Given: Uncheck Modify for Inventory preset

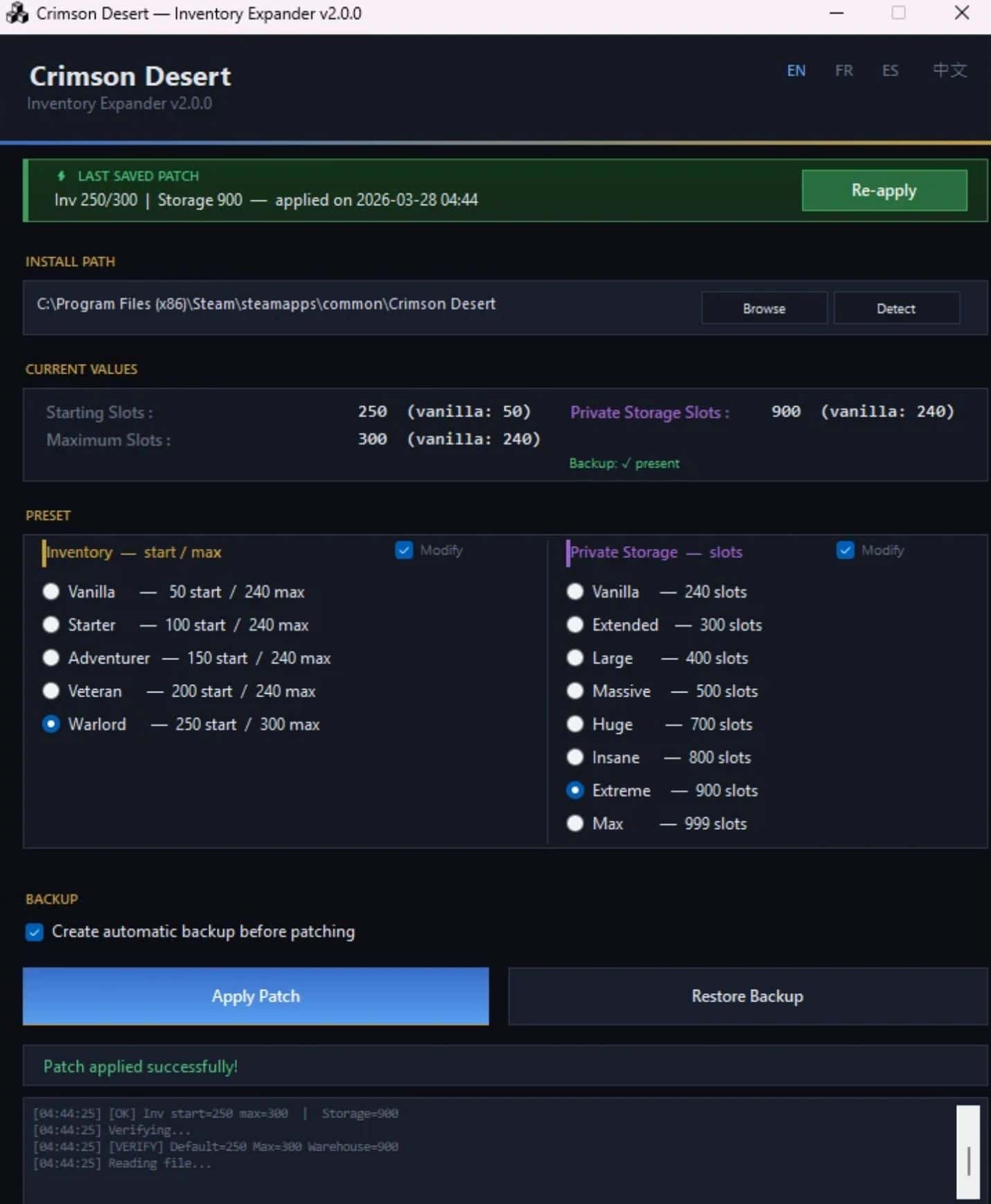Looking at the screenshot, I should tap(404, 550).
